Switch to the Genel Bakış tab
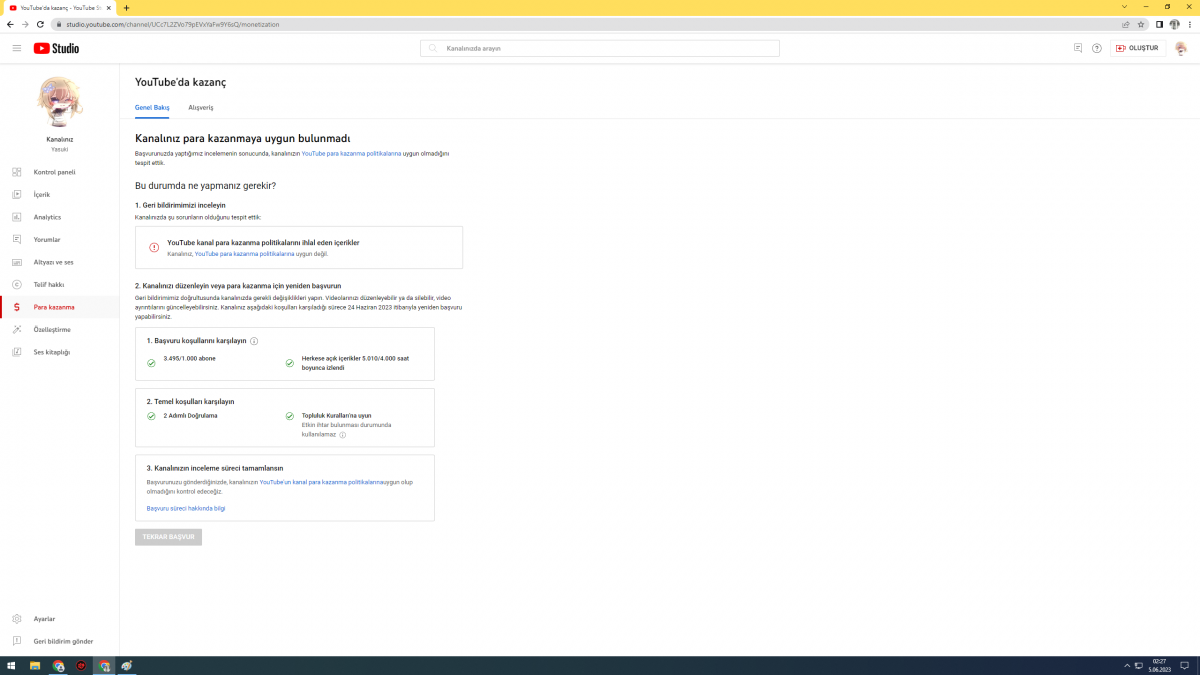Image resolution: width=1200 pixels, height=675 pixels. pyautogui.click(x=152, y=107)
